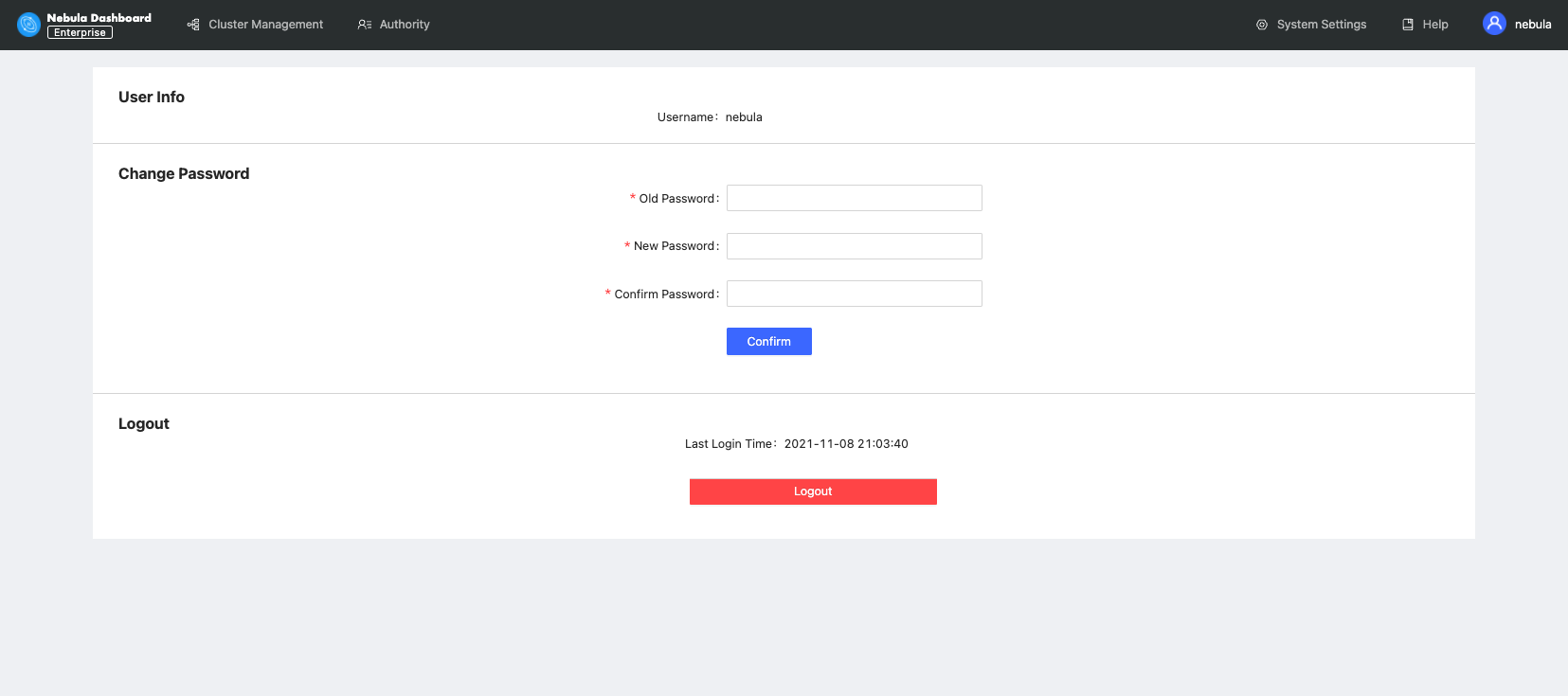Click the Authority user-list icon
The height and width of the screenshot is (696, 1568).
point(364,25)
